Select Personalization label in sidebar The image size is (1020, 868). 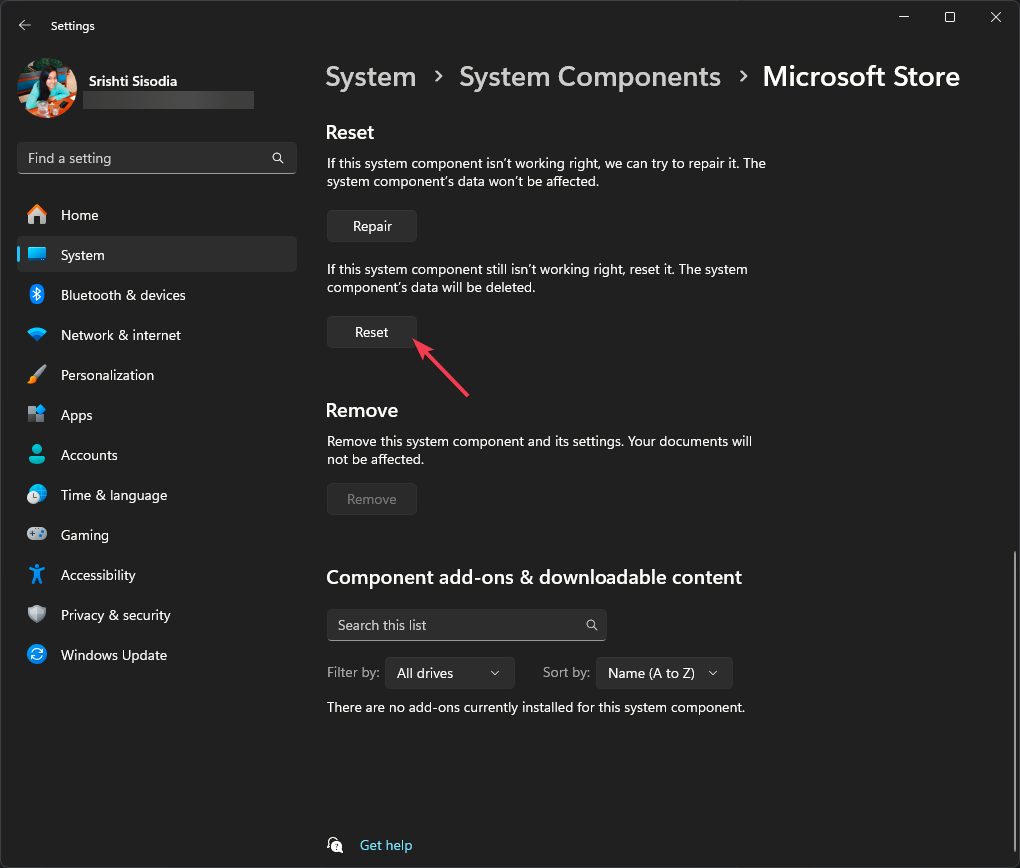point(107,375)
